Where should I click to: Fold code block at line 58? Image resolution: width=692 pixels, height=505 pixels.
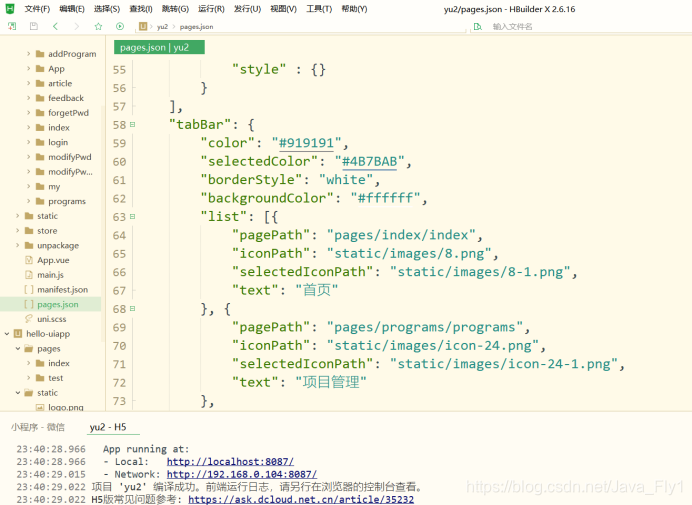click(132, 124)
